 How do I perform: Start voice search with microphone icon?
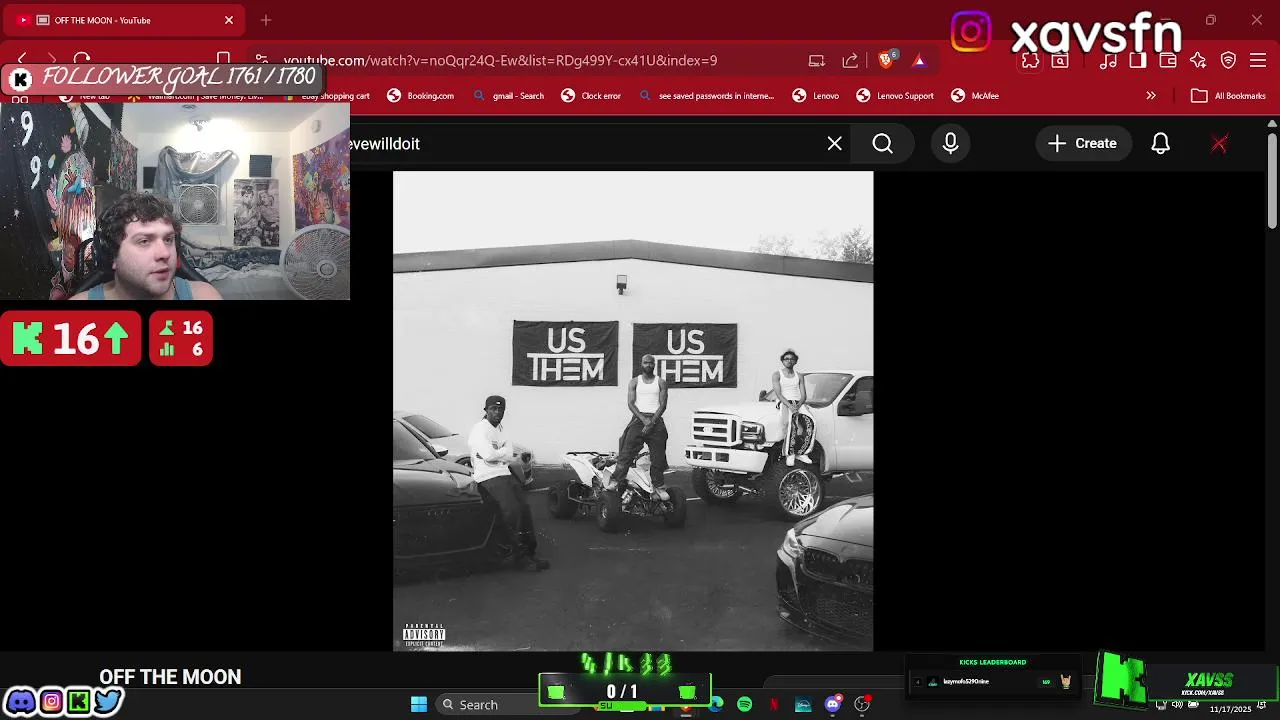click(x=951, y=144)
